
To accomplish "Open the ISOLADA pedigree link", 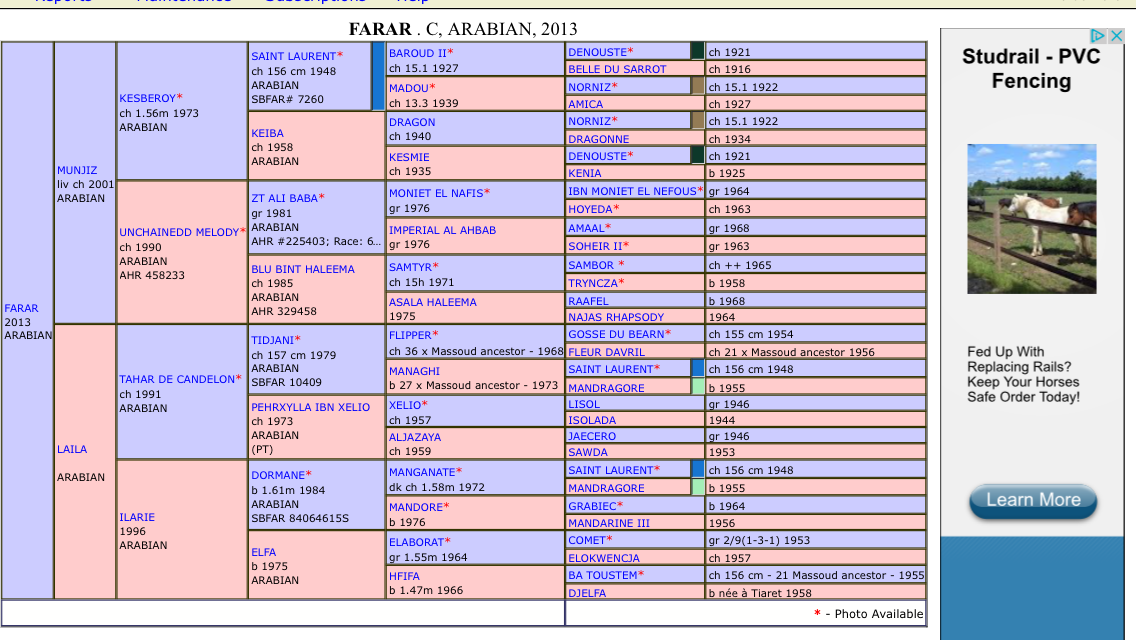I will [592, 420].
